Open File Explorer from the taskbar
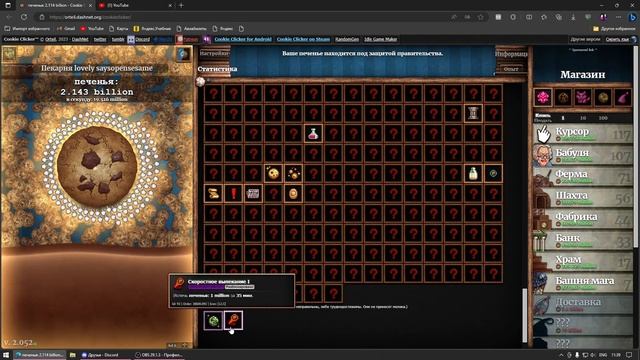640x360 pixels. tap(73, 355)
